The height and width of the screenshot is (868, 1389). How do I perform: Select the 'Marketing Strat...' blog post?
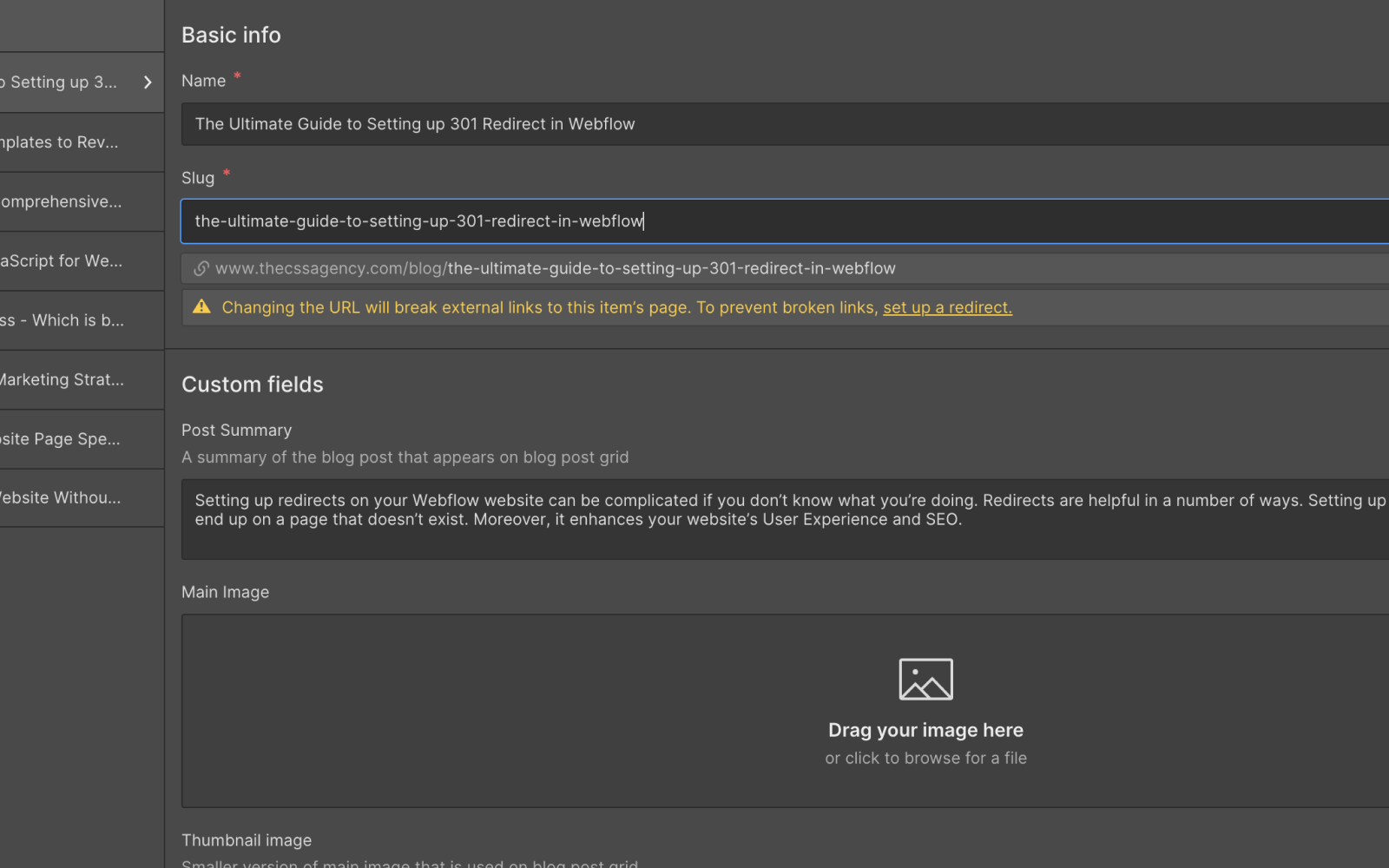click(x=69, y=379)
